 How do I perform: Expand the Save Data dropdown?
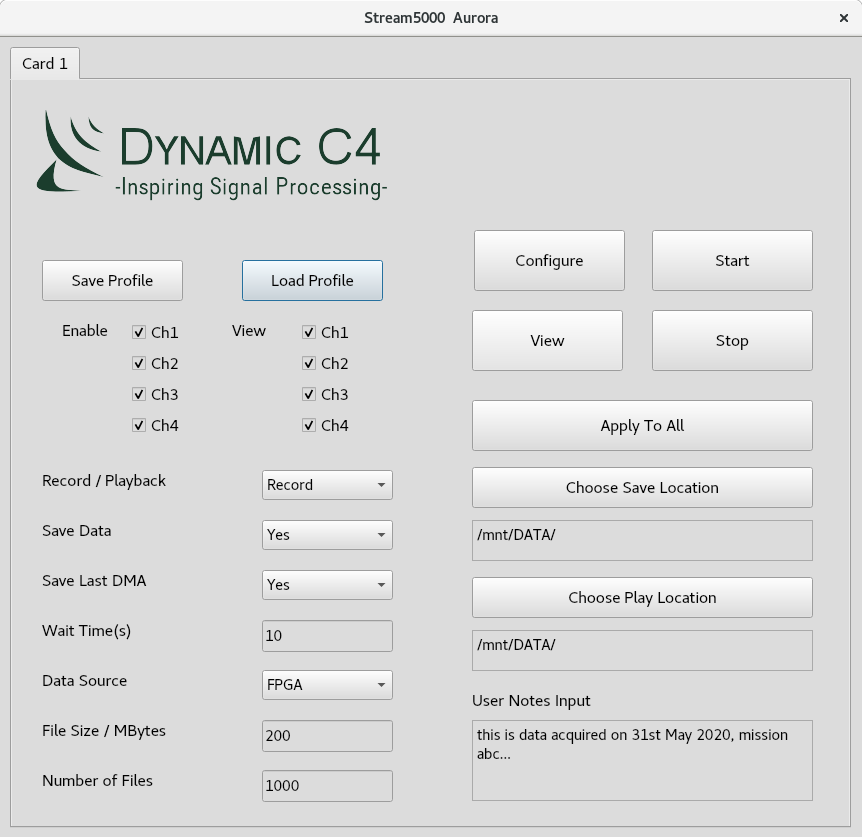tap(327, 535)
